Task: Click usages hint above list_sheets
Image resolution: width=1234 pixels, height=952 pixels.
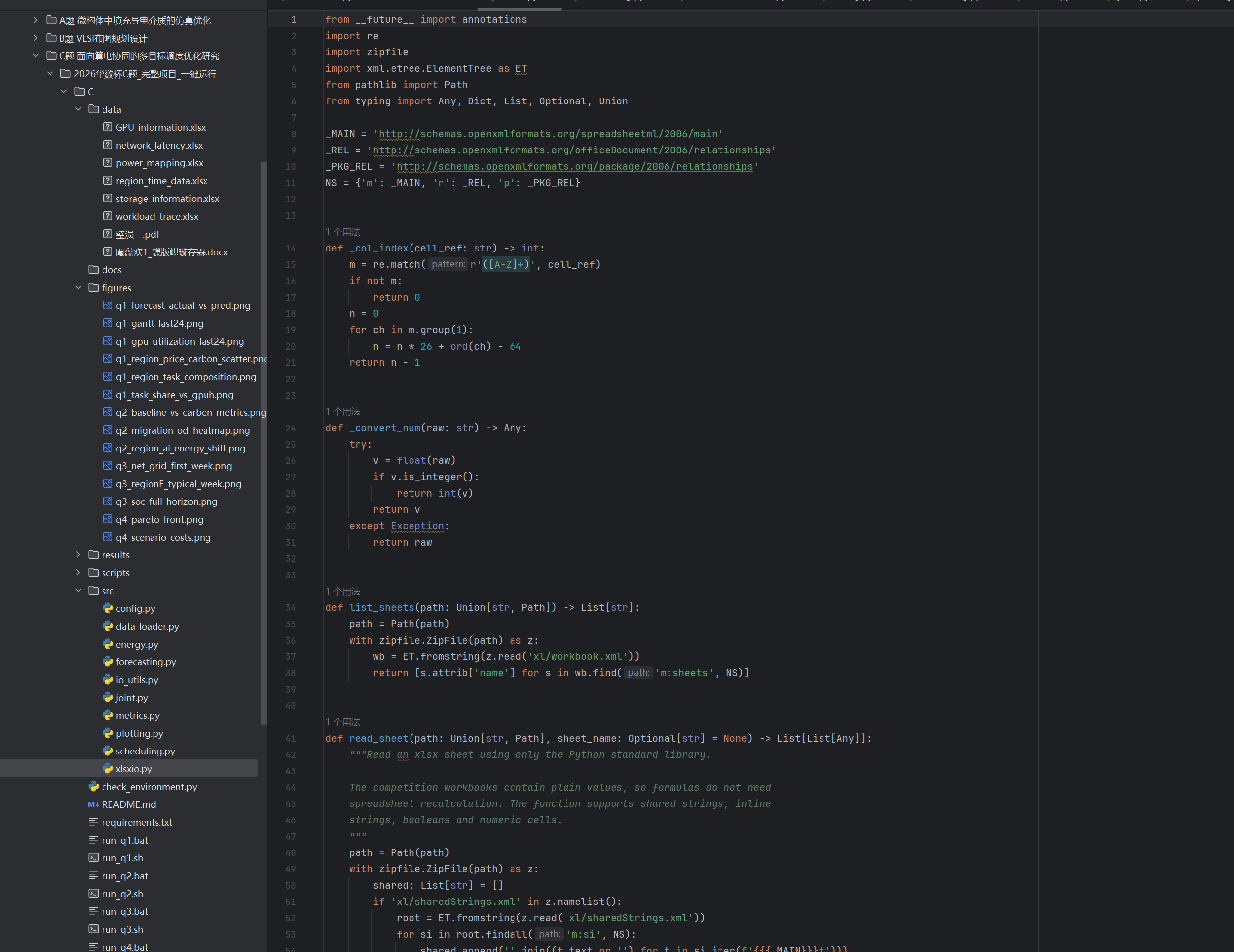Action: 343,591
